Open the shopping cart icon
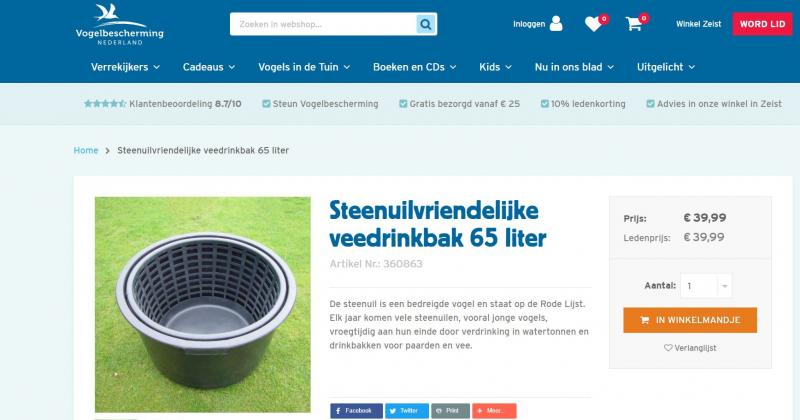This screenshot has height=420, width=800. tap(634, 23)
